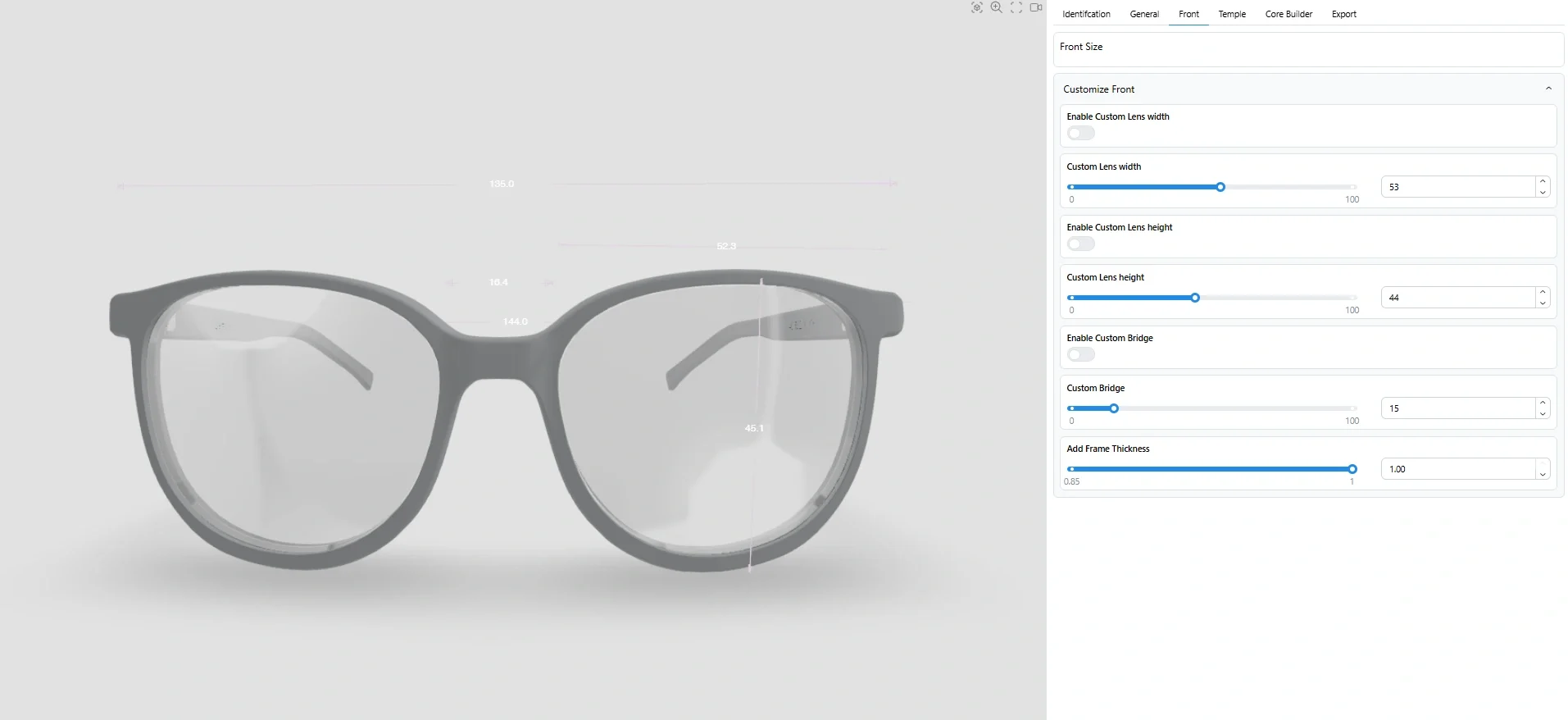Increase the Custom Bridge value with the up arrow
The height and width of the screenshot is (720, 1568).
(1543, 403)
